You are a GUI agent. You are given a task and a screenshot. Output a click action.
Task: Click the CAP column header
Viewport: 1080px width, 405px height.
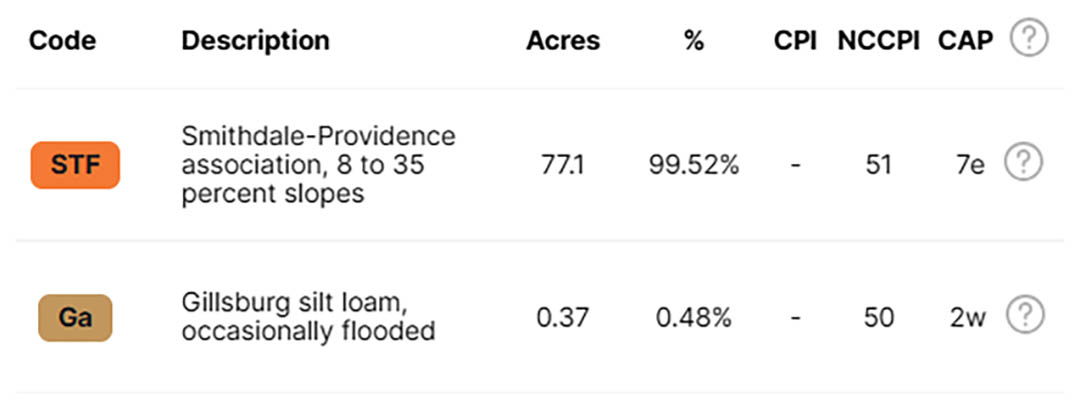coord(966,41)
